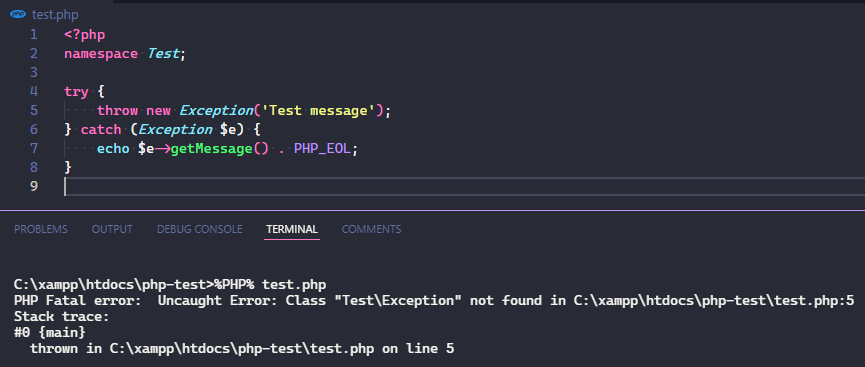Place cursor on empty line 9

click(x=463, y=187)
